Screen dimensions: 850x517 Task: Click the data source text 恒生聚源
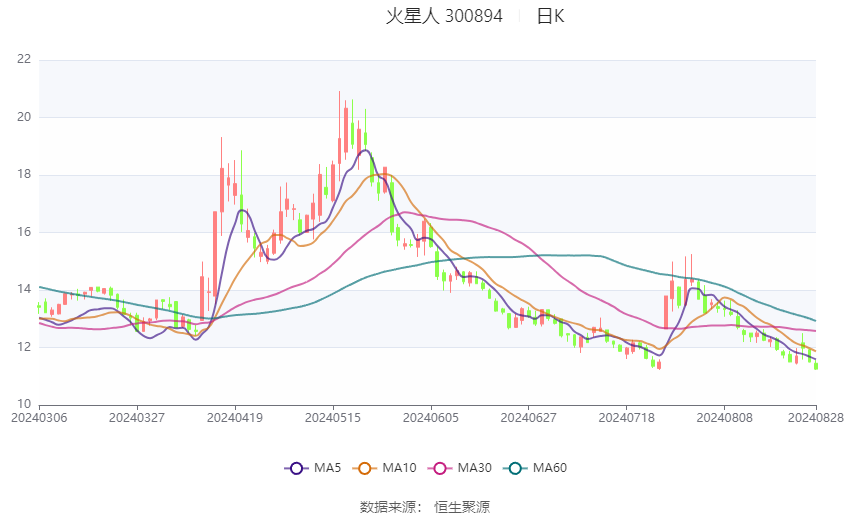[x=462, y=507]
